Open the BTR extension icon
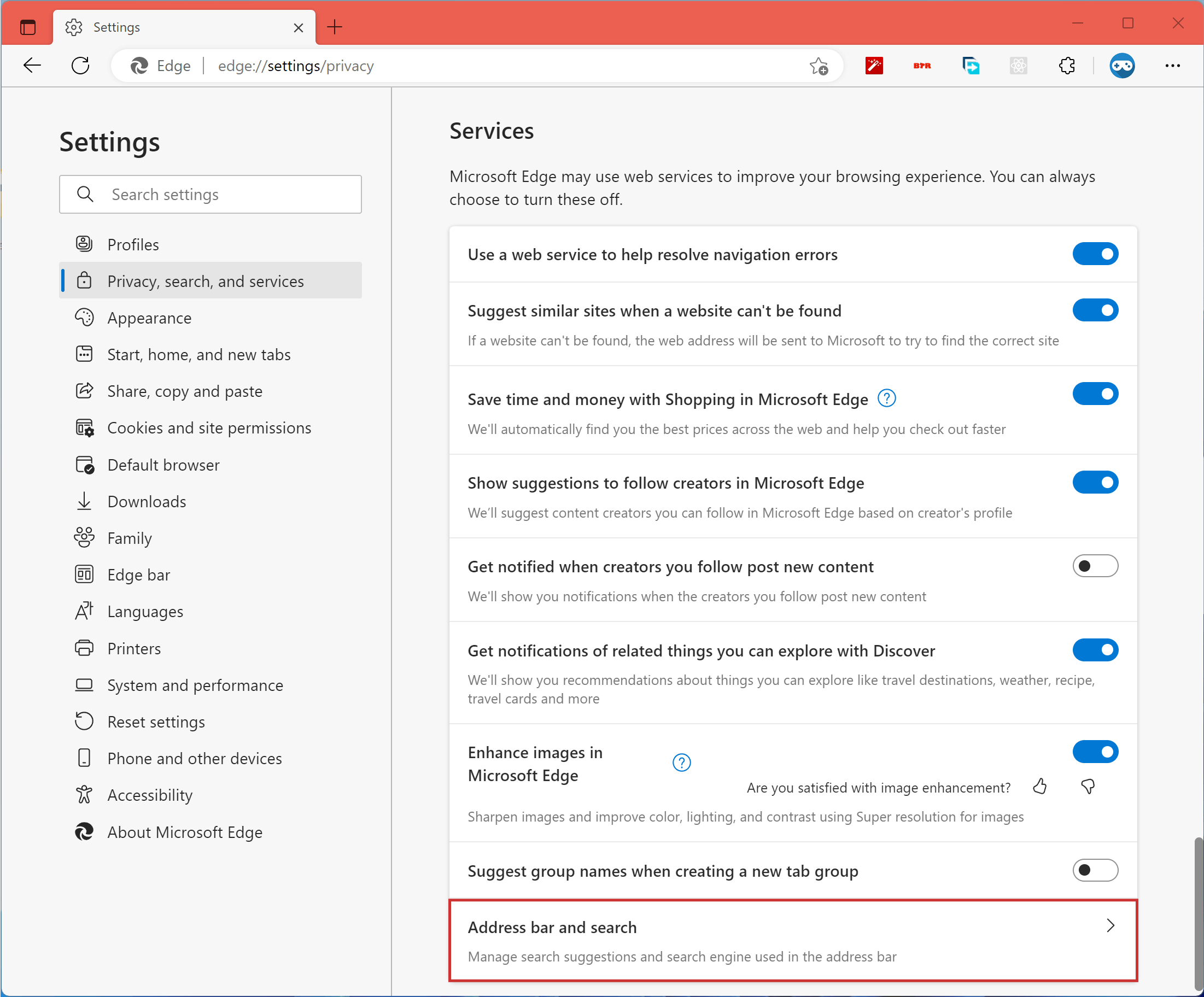1204x997 pixels. click(x=922, y=66)
